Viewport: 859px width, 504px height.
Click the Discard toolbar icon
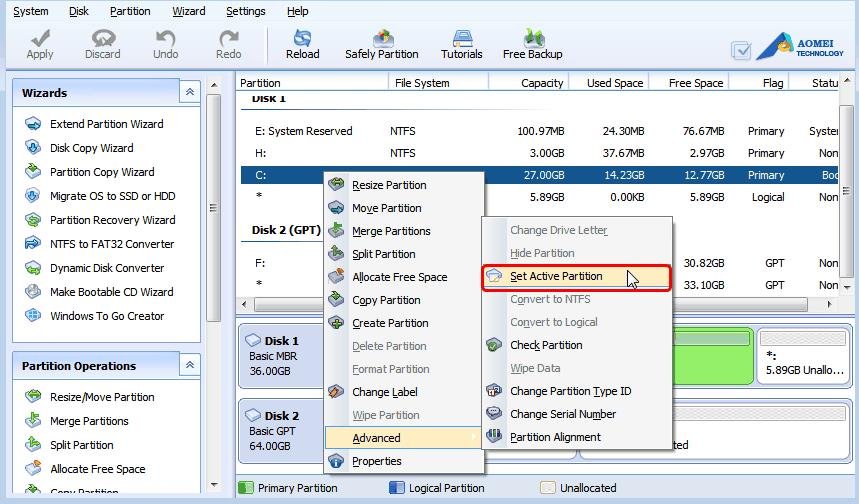coord(102,39)
